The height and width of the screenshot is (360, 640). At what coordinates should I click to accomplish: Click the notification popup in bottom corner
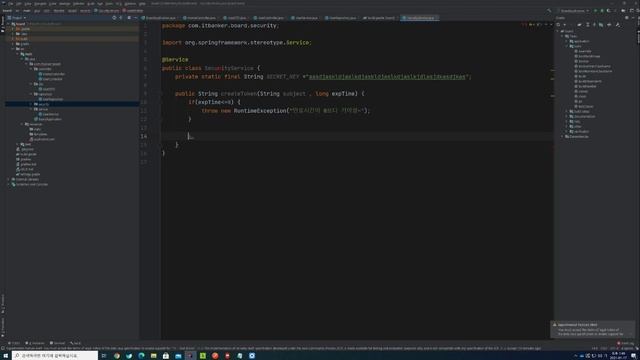592,329
